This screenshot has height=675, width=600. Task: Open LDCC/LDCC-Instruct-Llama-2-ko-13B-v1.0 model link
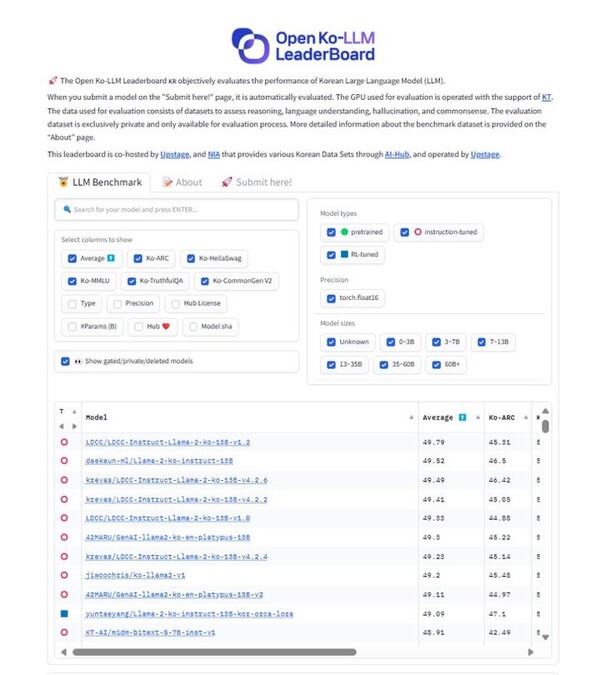(168, 518)
